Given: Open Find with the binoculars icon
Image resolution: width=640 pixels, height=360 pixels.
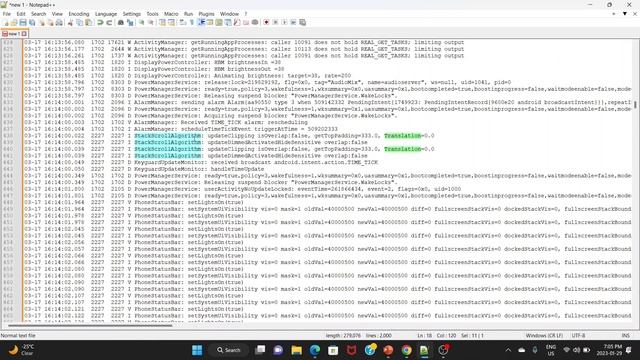Looking at the screenshot, I should point(121,22).
